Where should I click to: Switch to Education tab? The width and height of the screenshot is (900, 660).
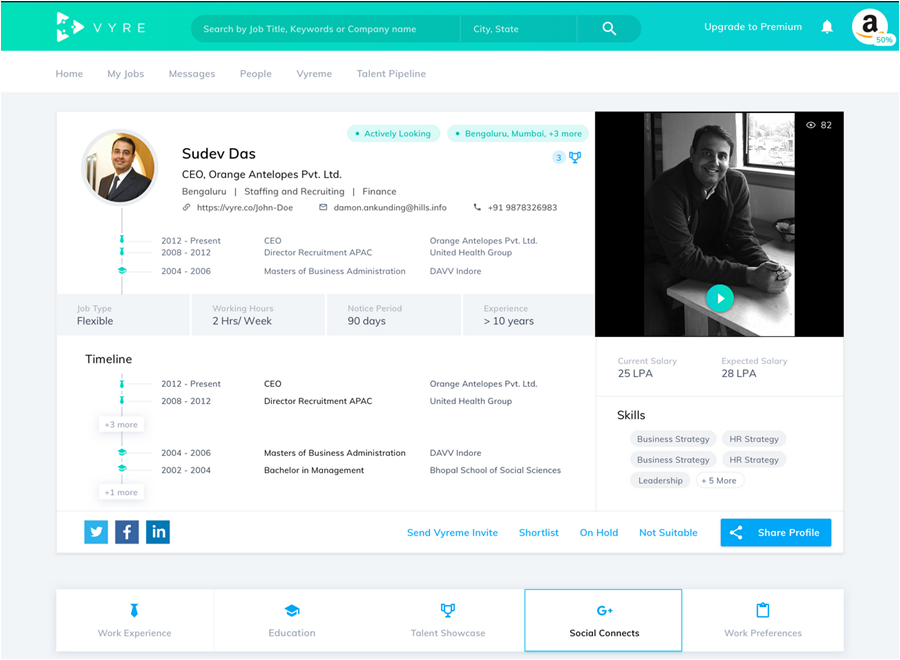coord(292,620)
